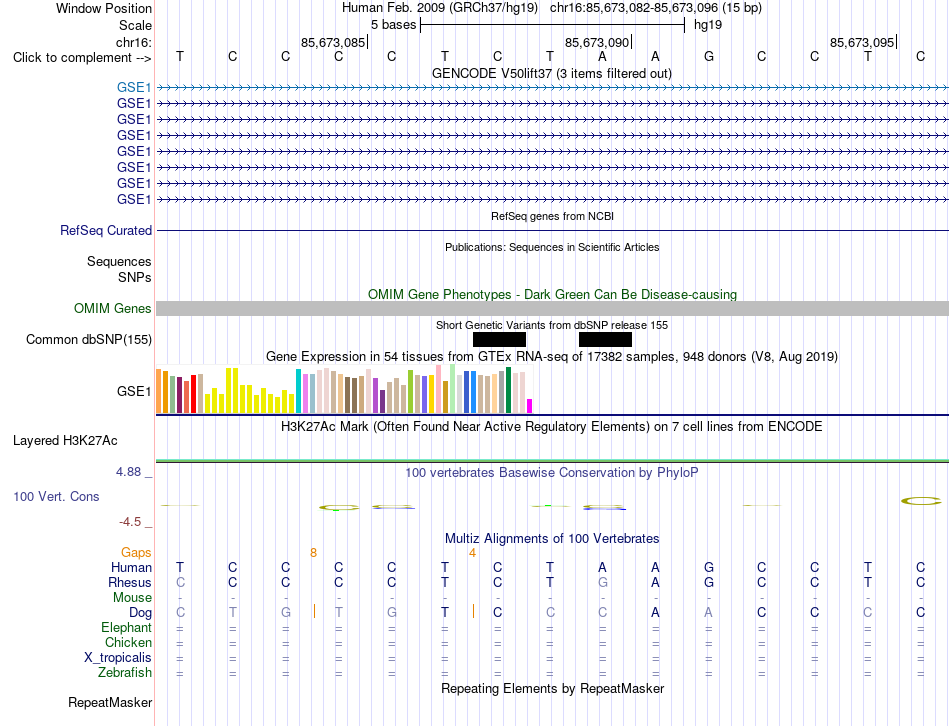
Task: Click 'Click to complement -->' label
Action: 82,58
